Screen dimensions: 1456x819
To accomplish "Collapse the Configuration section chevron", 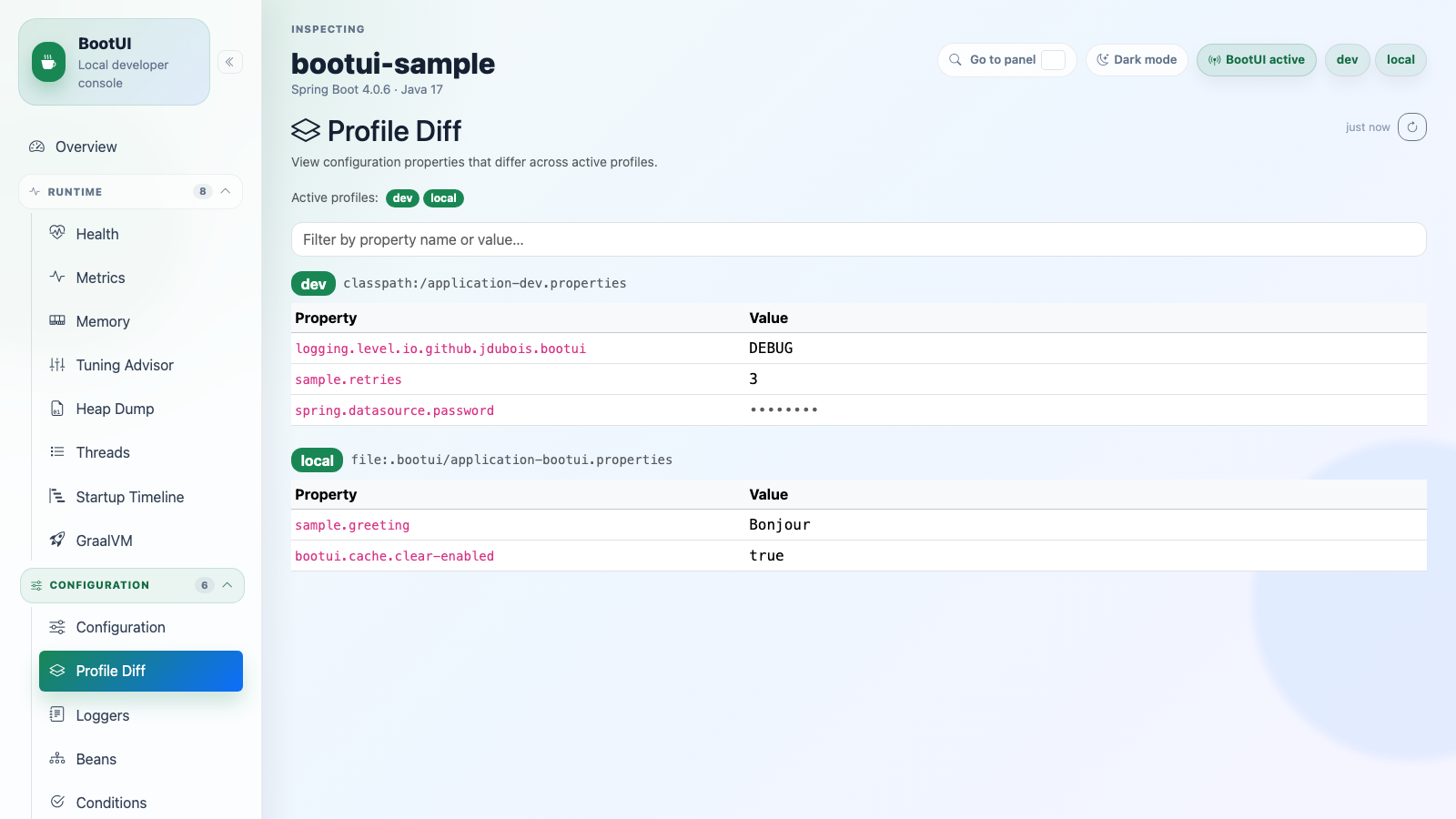I will coord(227,585).
